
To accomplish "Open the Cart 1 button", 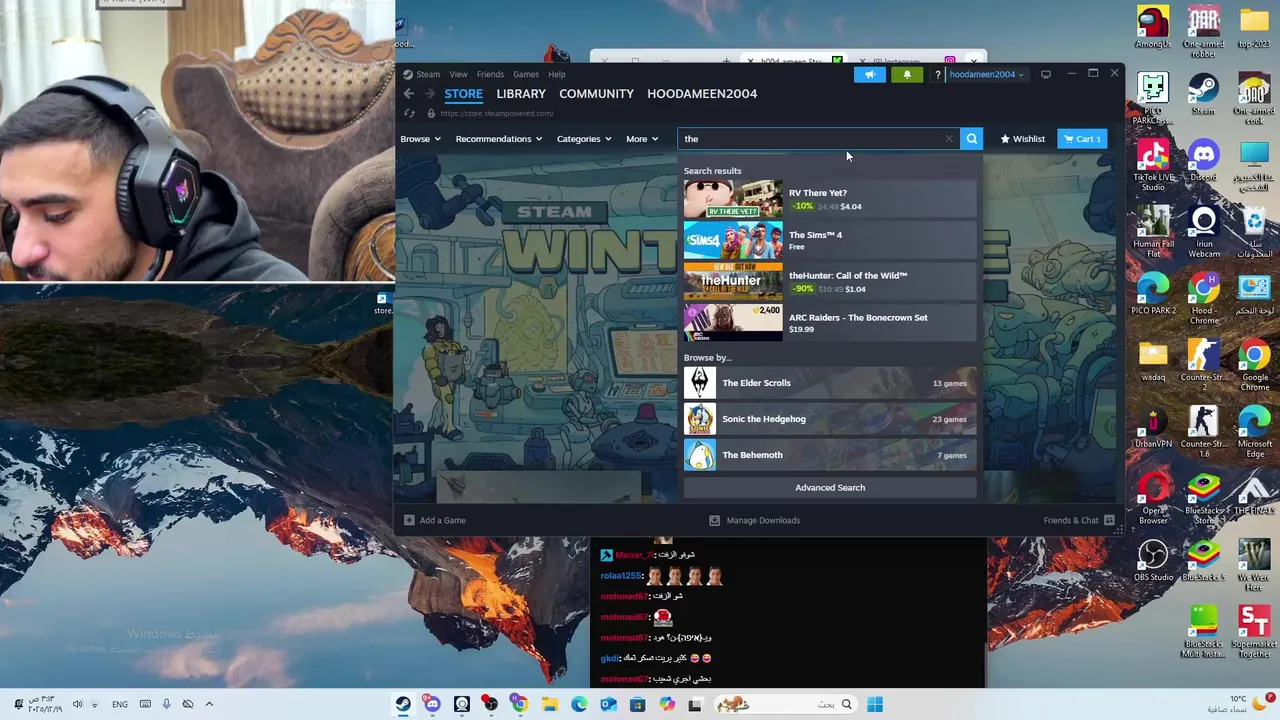I will 1082,139.
